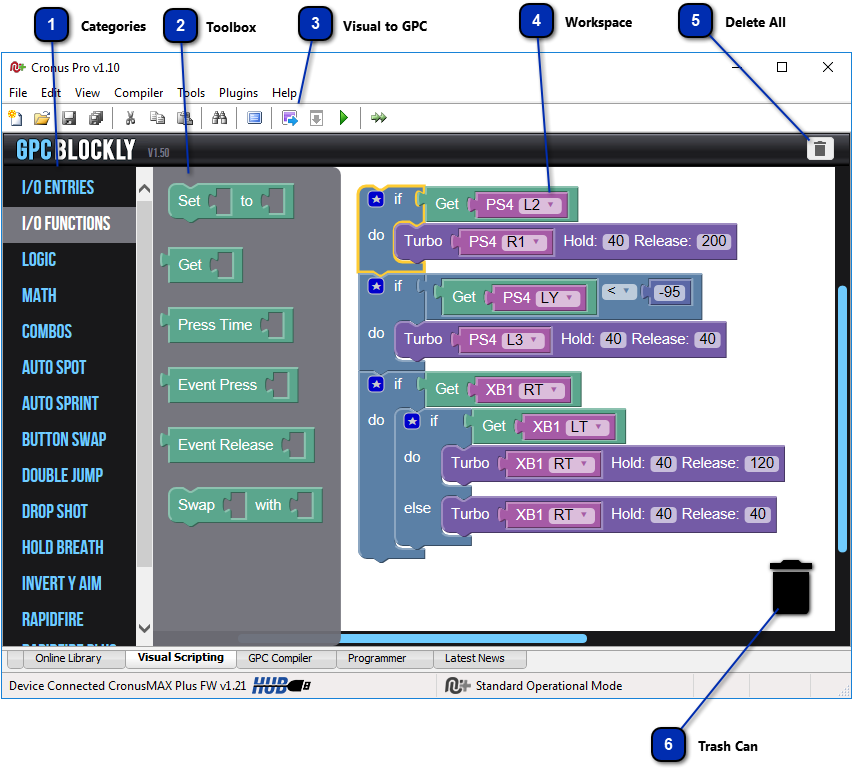Image resolution: width=852 pixels, height=768 pixels.
Task: Click the category list scroll-down arrow
Action: pyautogui.click(x=145, y=628)
